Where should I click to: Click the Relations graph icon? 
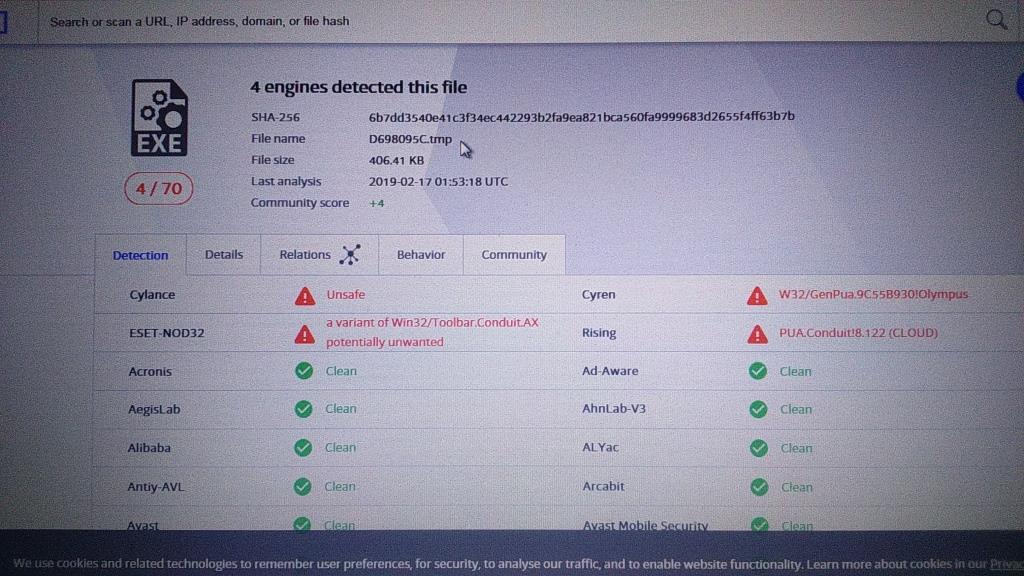click(350, 255)
